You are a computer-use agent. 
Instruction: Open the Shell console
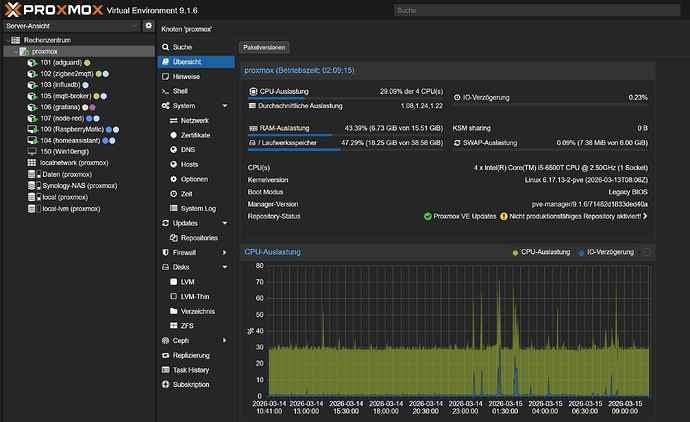pos(196,91)
